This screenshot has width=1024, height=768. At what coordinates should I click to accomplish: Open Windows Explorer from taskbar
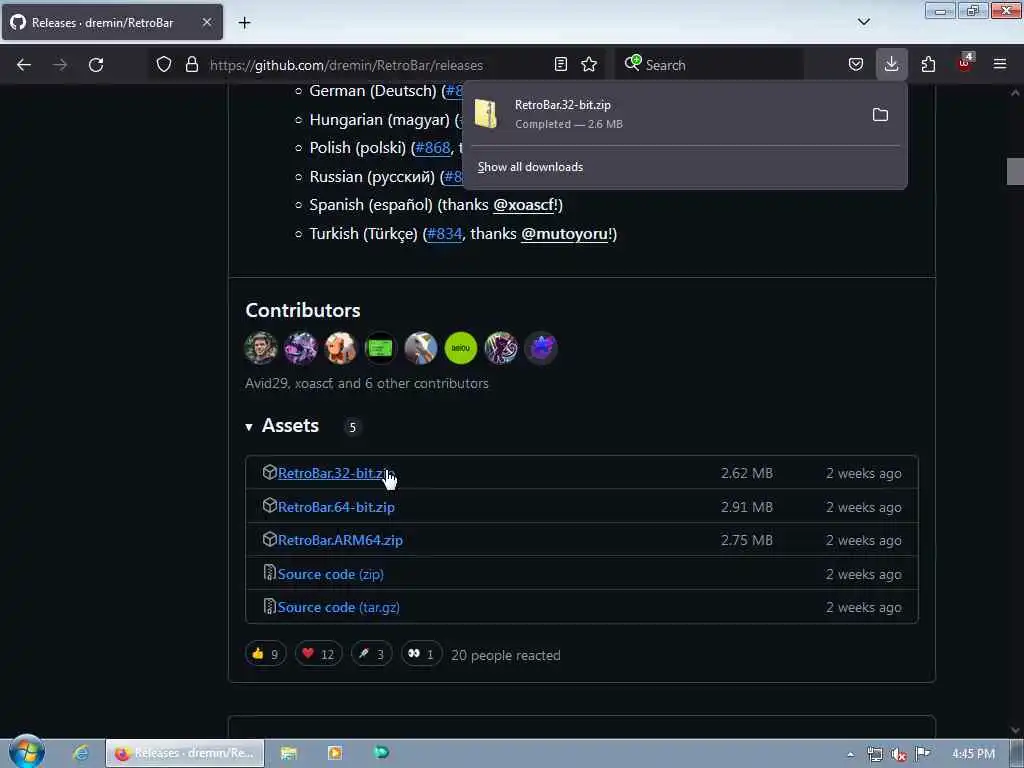[x=289, y=753]
